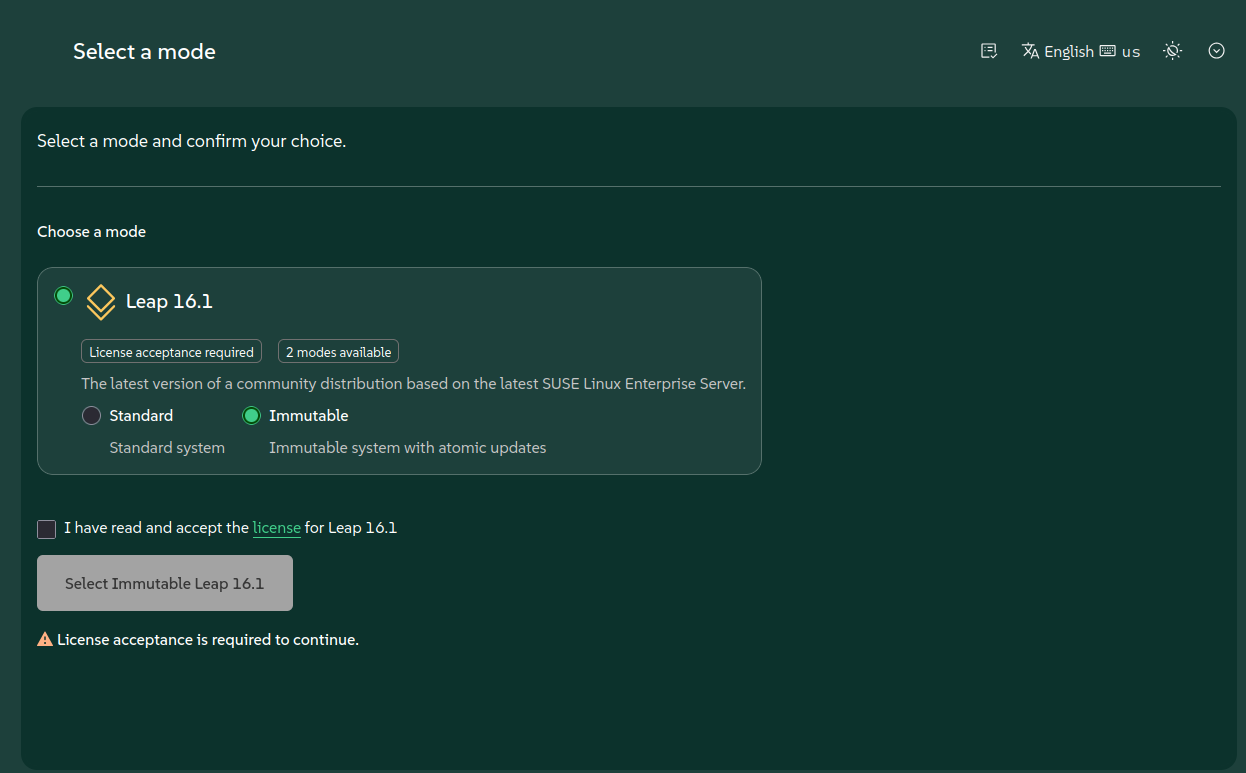Click the community distribution description text
Screen dimensions: 1246x773
tap(414, 384)
